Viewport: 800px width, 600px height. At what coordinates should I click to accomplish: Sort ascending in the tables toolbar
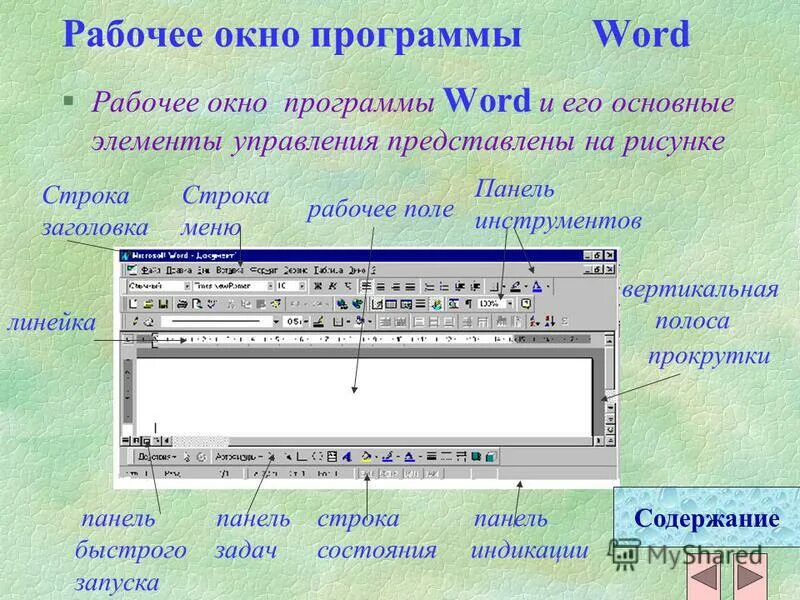click(534, 322)
